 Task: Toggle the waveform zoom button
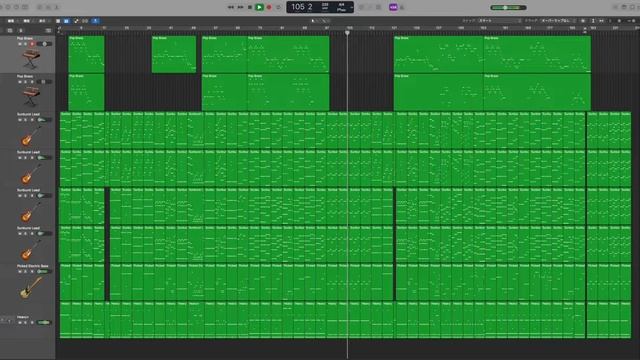tap(583, 21)
